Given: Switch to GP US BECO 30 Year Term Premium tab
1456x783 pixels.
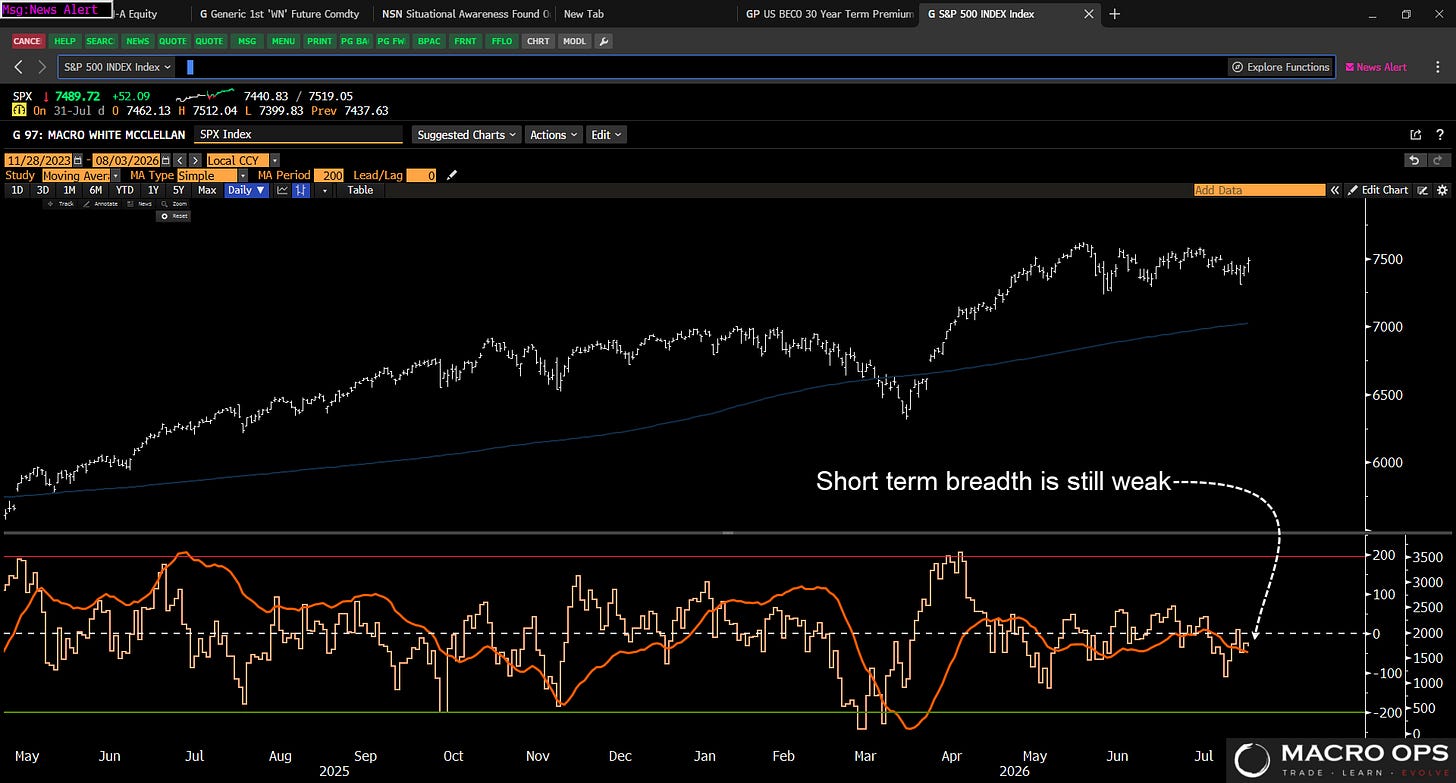Looking at the screenshot, I should [x=829, y=14].
